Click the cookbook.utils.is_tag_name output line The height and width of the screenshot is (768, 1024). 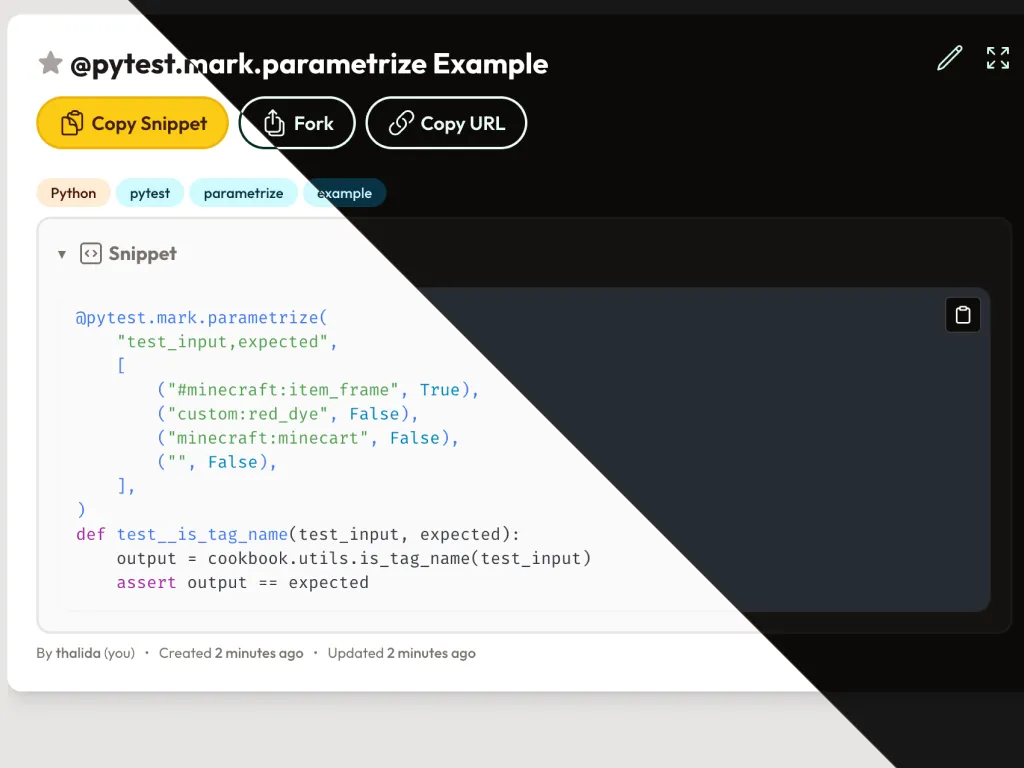[x=354, y=558]
